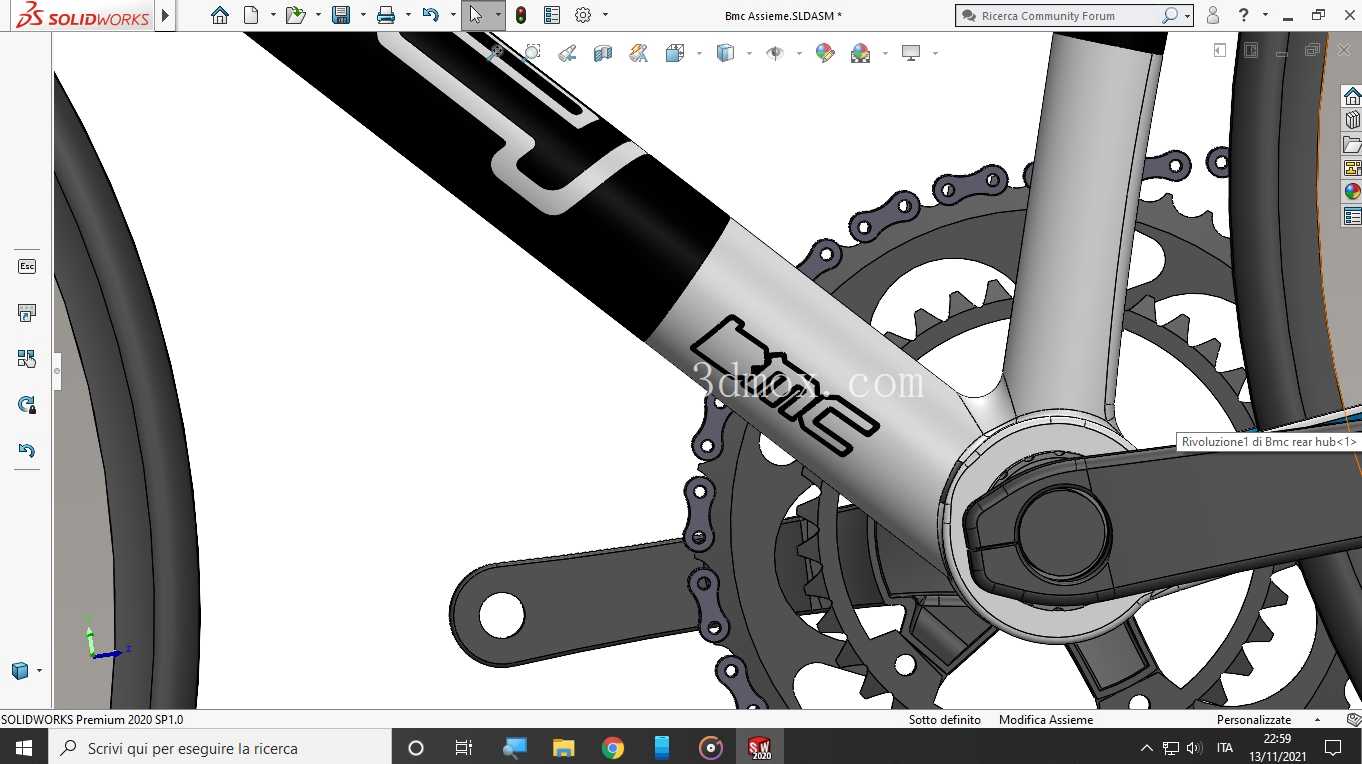Click the component arrangement icon in left toolbar
Screen dimensions: 1362x764
(x=27, y=359)
